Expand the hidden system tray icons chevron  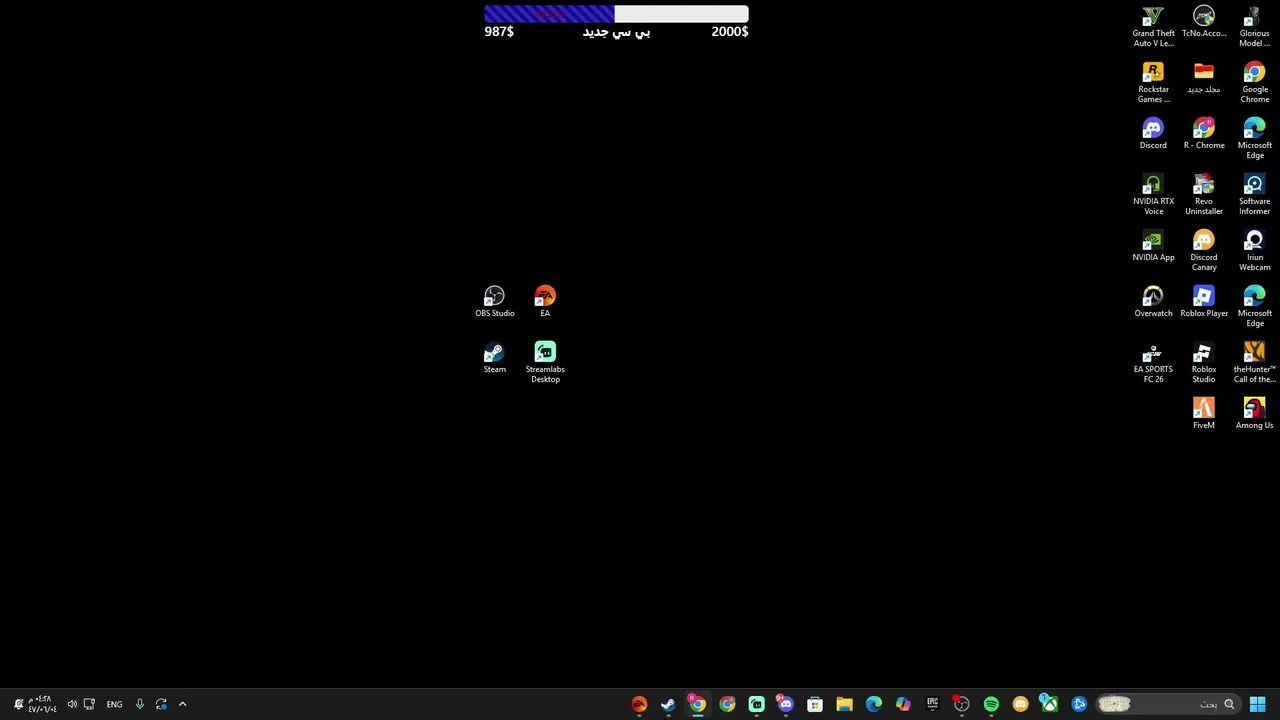point(182,704)
